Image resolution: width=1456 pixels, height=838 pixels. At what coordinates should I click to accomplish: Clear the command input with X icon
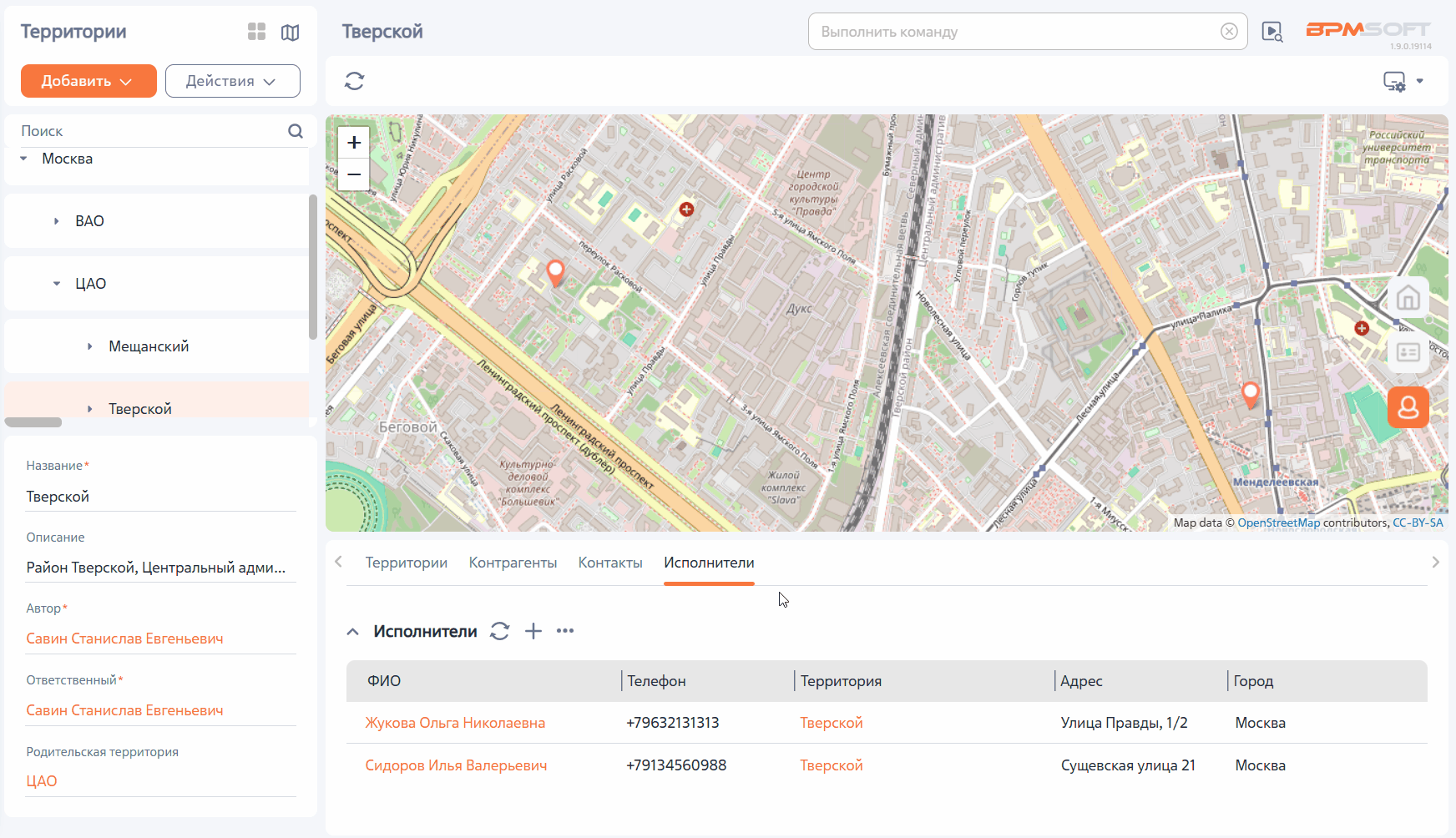point(1229,32)
